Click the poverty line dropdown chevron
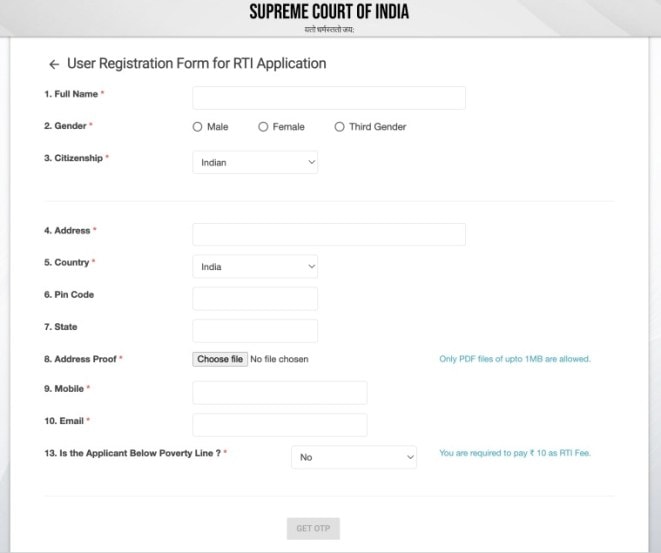The height and width of the screenshot is (553, 661). [410, 457]
